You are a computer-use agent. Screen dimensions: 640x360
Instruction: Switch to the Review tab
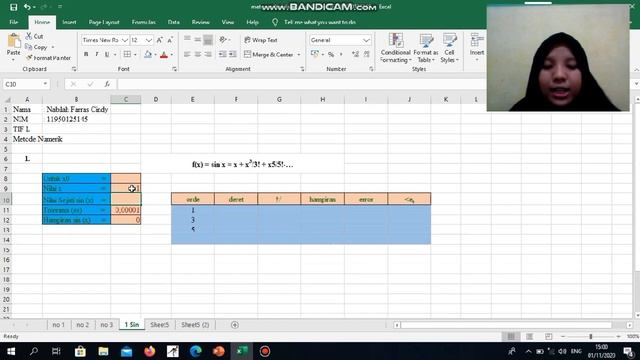tap(200, 22)
